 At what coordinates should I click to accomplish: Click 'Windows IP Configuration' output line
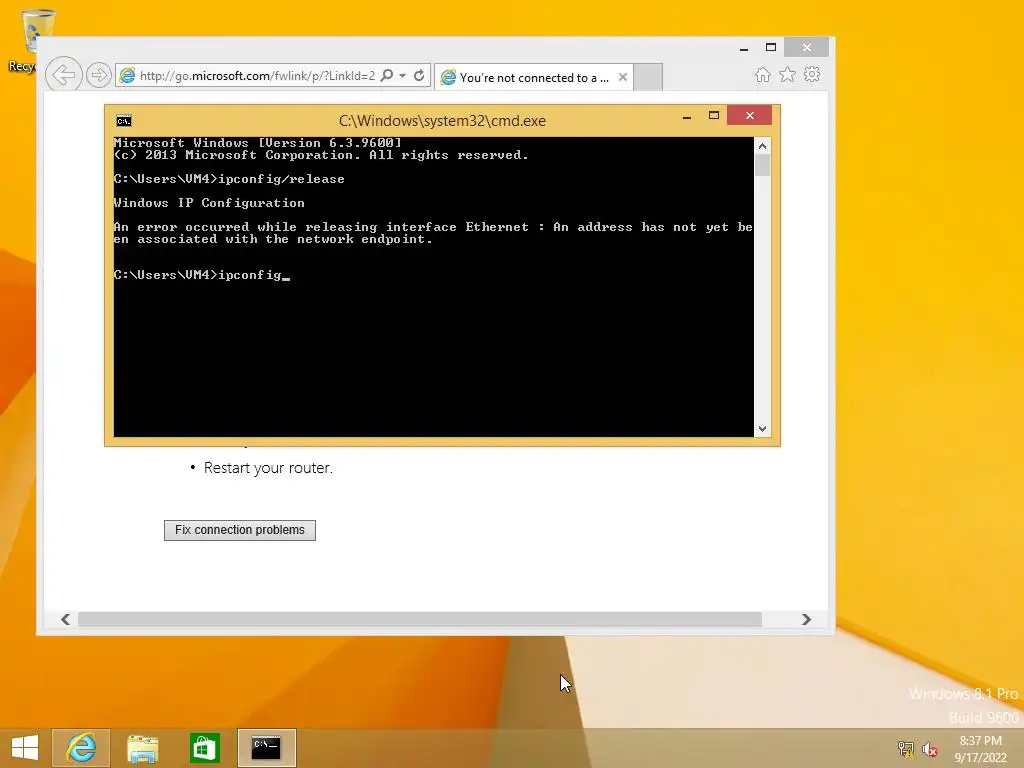click(x=209, y=203)
